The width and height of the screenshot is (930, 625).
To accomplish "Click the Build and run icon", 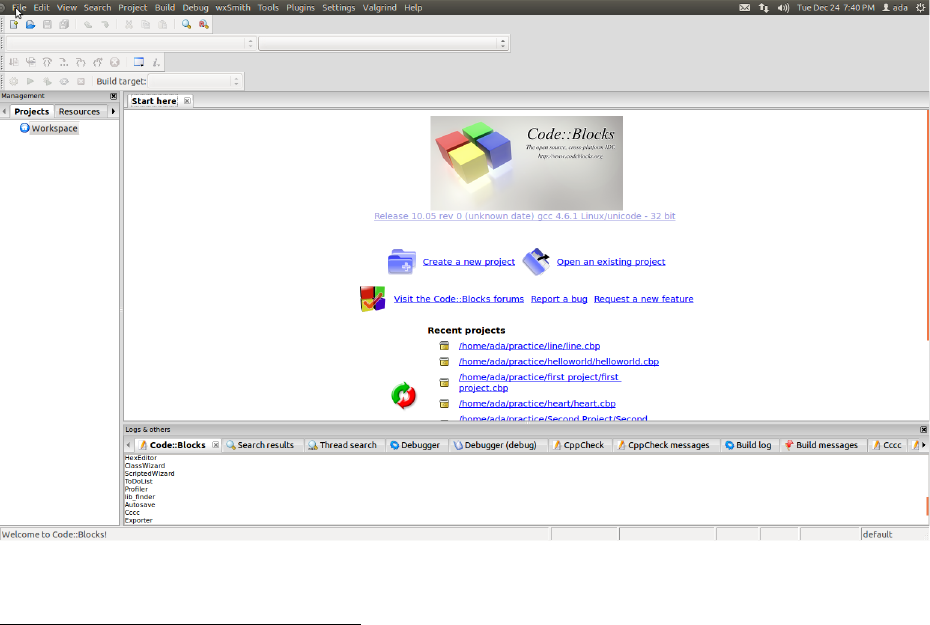I will [47, 81].
